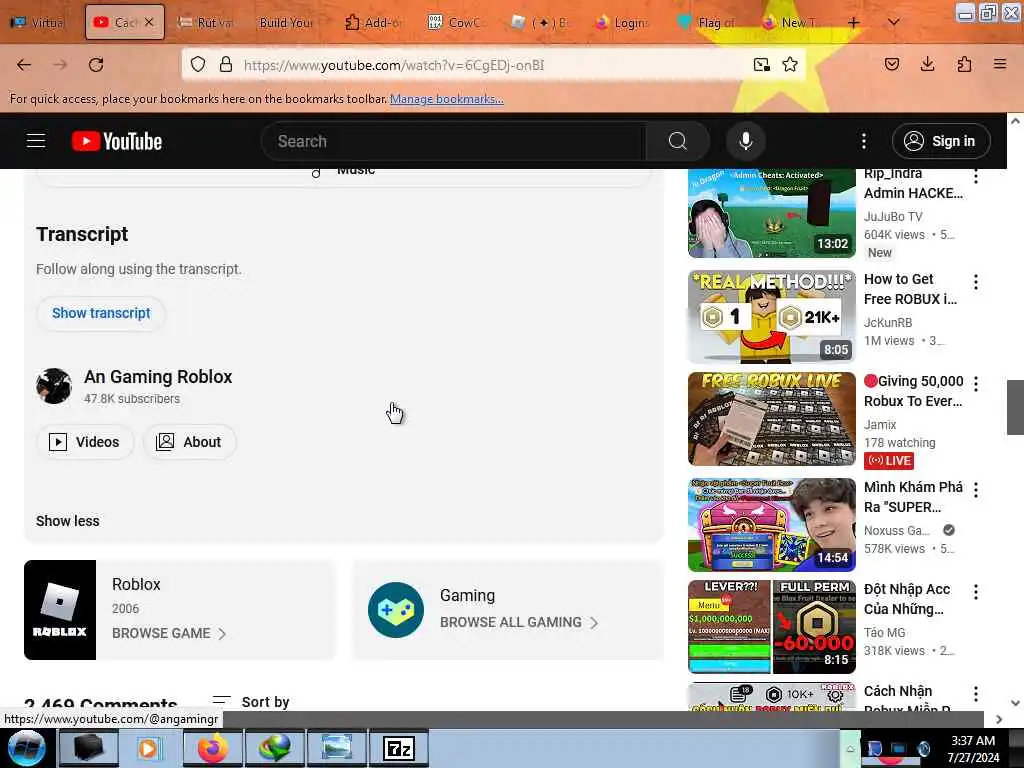Viewport: 1024px width, 768px height.
Task: Switch to the Flag of tab
Action: (x=707, y=23)
